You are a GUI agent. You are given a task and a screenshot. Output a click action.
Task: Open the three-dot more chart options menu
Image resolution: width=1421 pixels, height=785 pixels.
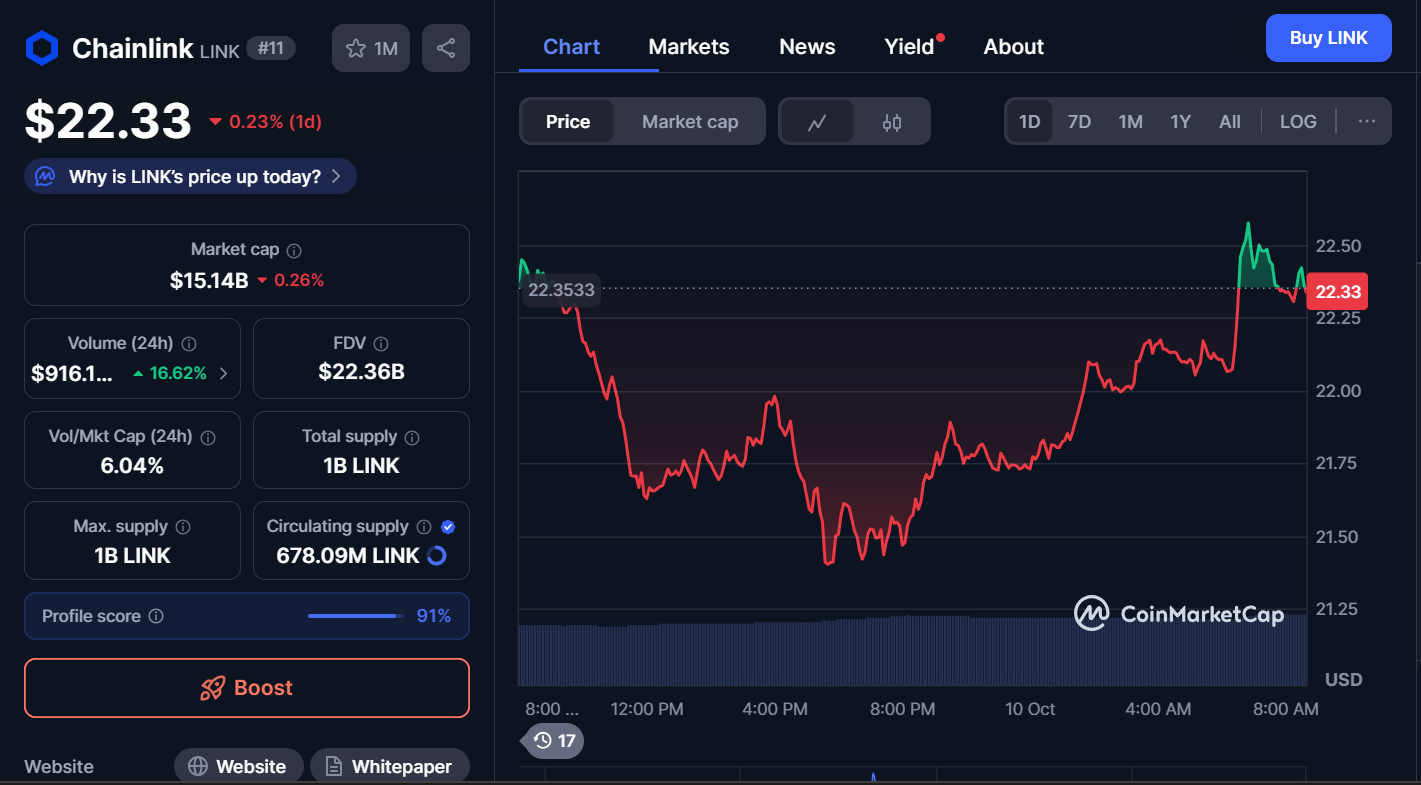(1367, 122)
